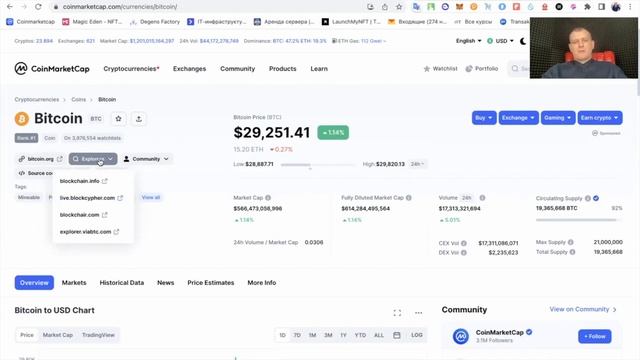Set chart range to YTD
Screen dimensions: 640x360
click(x=360, y=335)
